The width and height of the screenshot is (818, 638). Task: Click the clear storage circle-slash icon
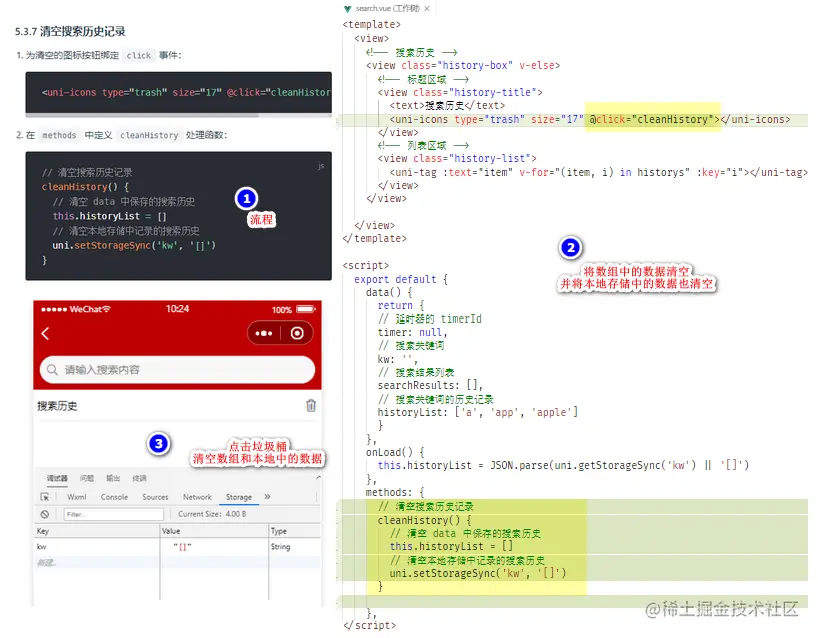[x=45, y=514]
